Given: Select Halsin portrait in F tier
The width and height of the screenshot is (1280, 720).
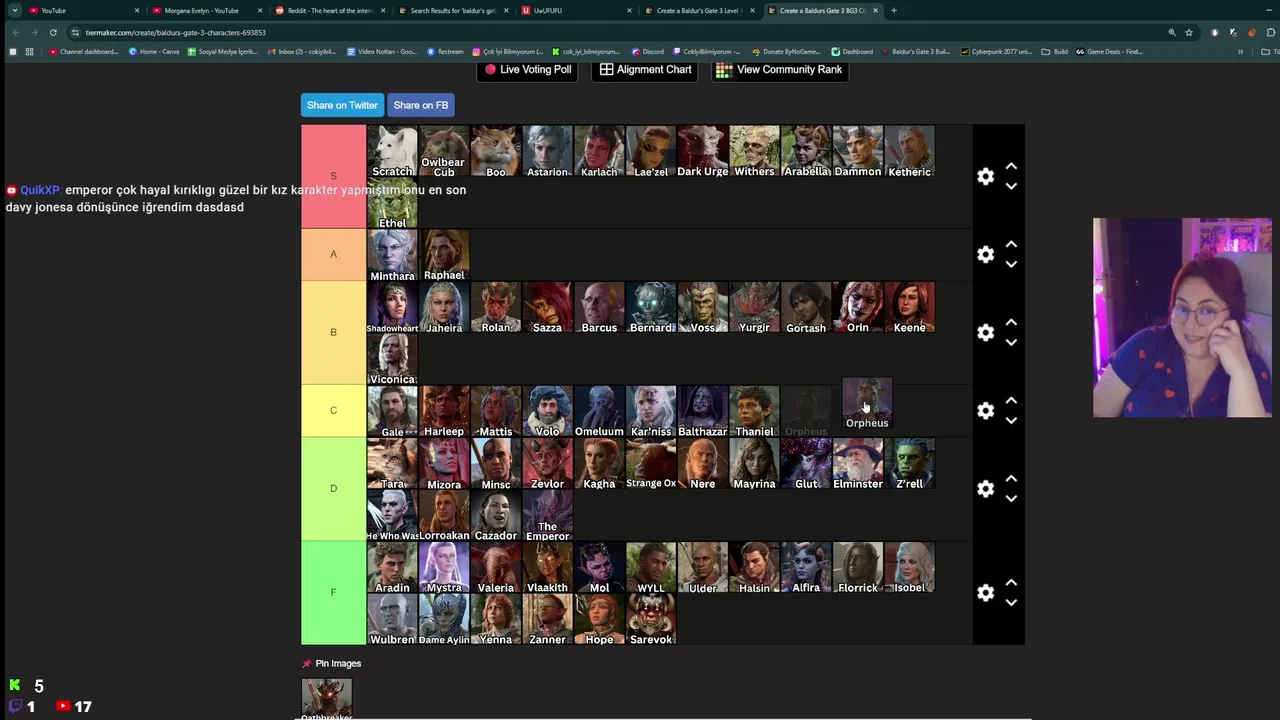Looking at the screenshot, I should tap(754, 567).
